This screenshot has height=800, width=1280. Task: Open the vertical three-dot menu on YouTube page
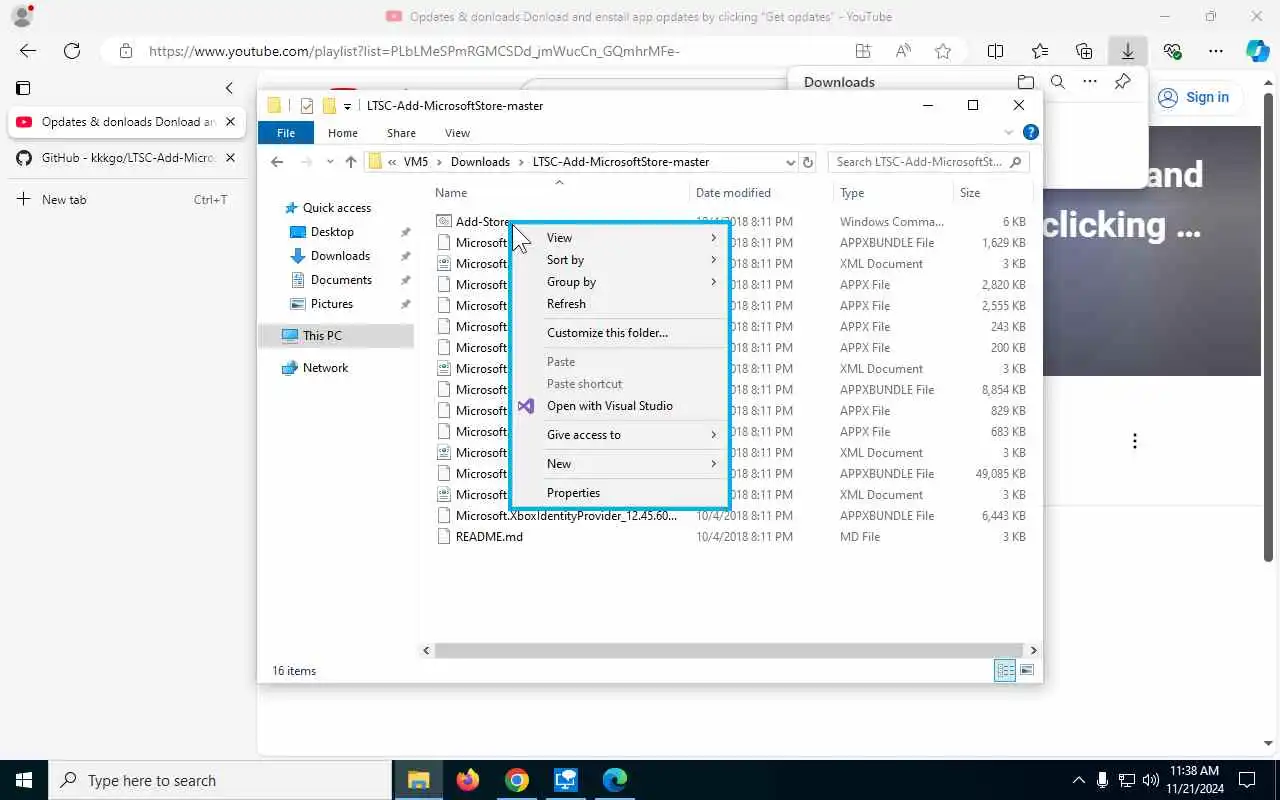[x=1134, y=441]
